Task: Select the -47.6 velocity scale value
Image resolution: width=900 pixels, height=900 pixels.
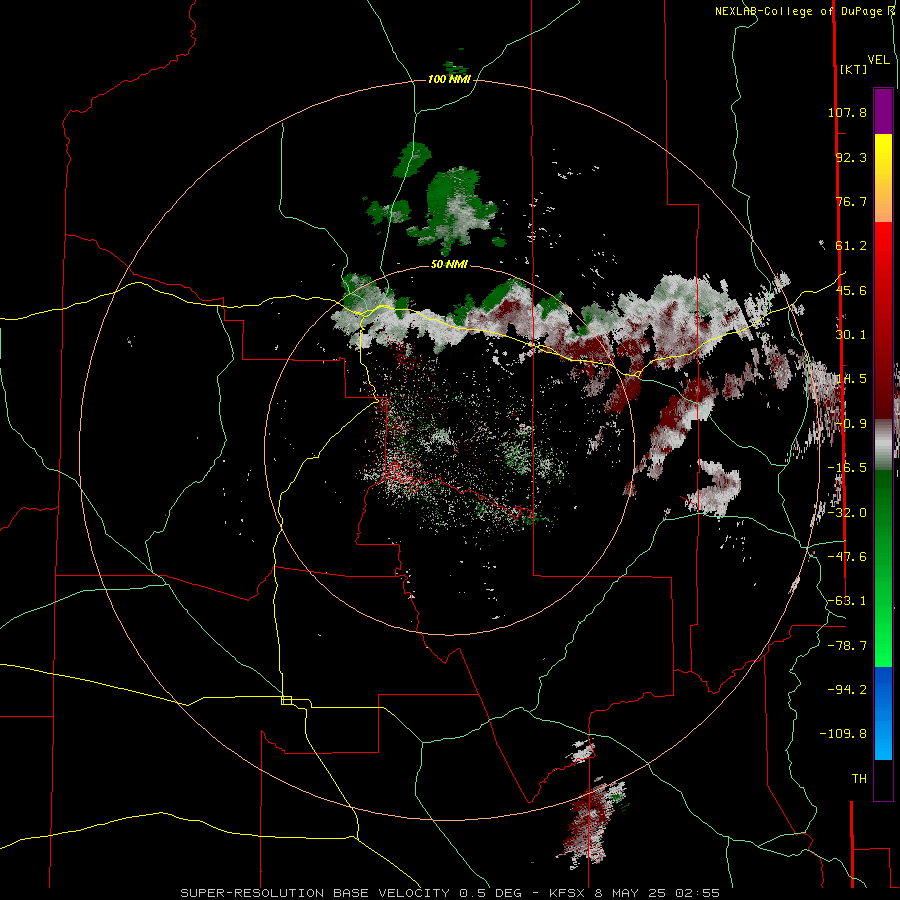Action: point(847,557)
